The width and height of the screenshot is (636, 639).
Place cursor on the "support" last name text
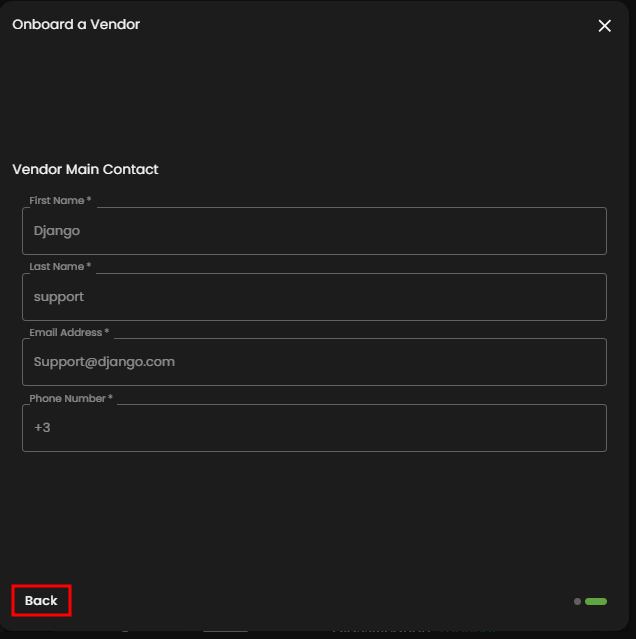pyautogui.click(x=59, y=297)
